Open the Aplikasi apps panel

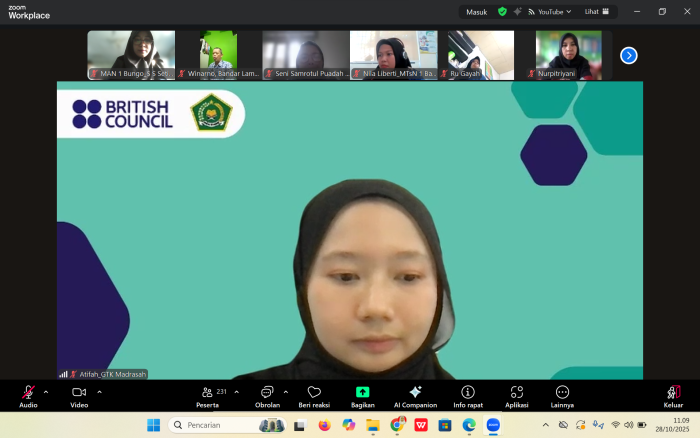coord(517,396)
